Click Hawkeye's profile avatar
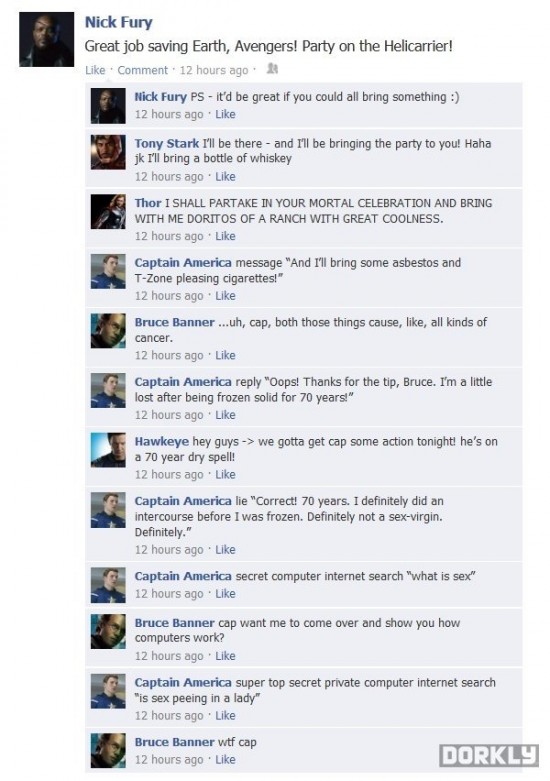This screenshot has height=781, width=550. tap(108, 450)
